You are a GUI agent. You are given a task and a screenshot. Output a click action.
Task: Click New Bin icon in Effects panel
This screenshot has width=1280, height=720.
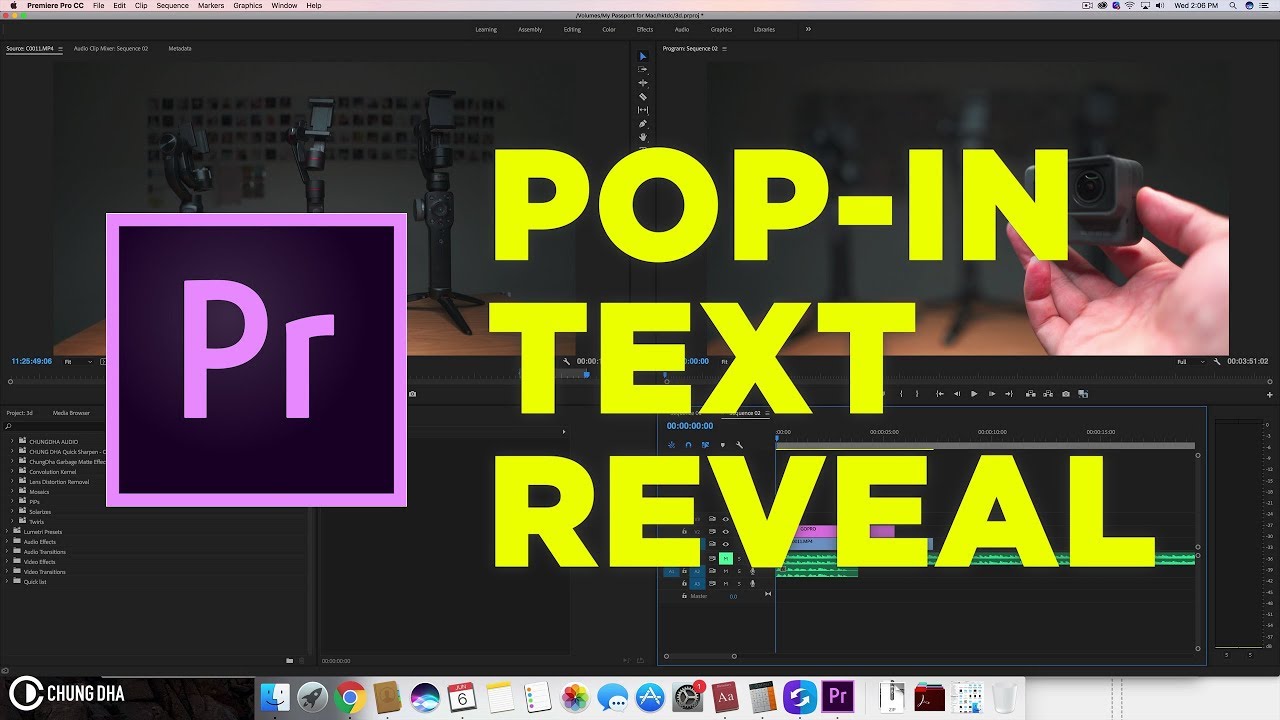click(289, 660)
